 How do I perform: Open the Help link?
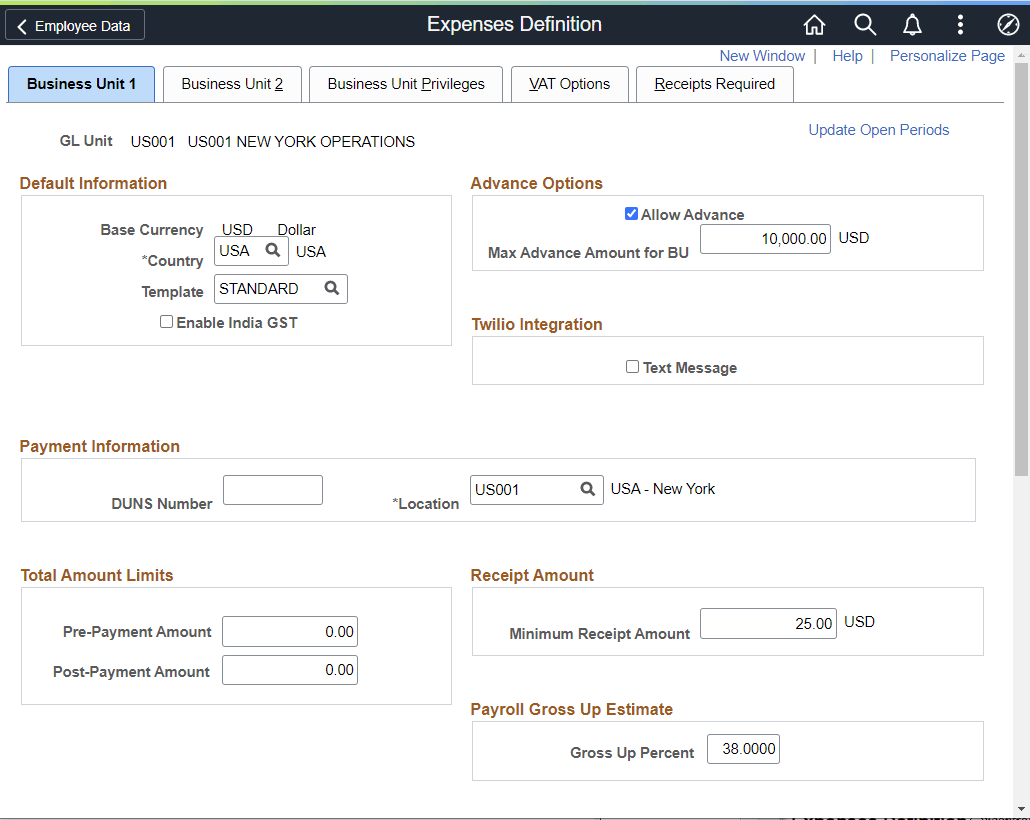click(847, 56)
